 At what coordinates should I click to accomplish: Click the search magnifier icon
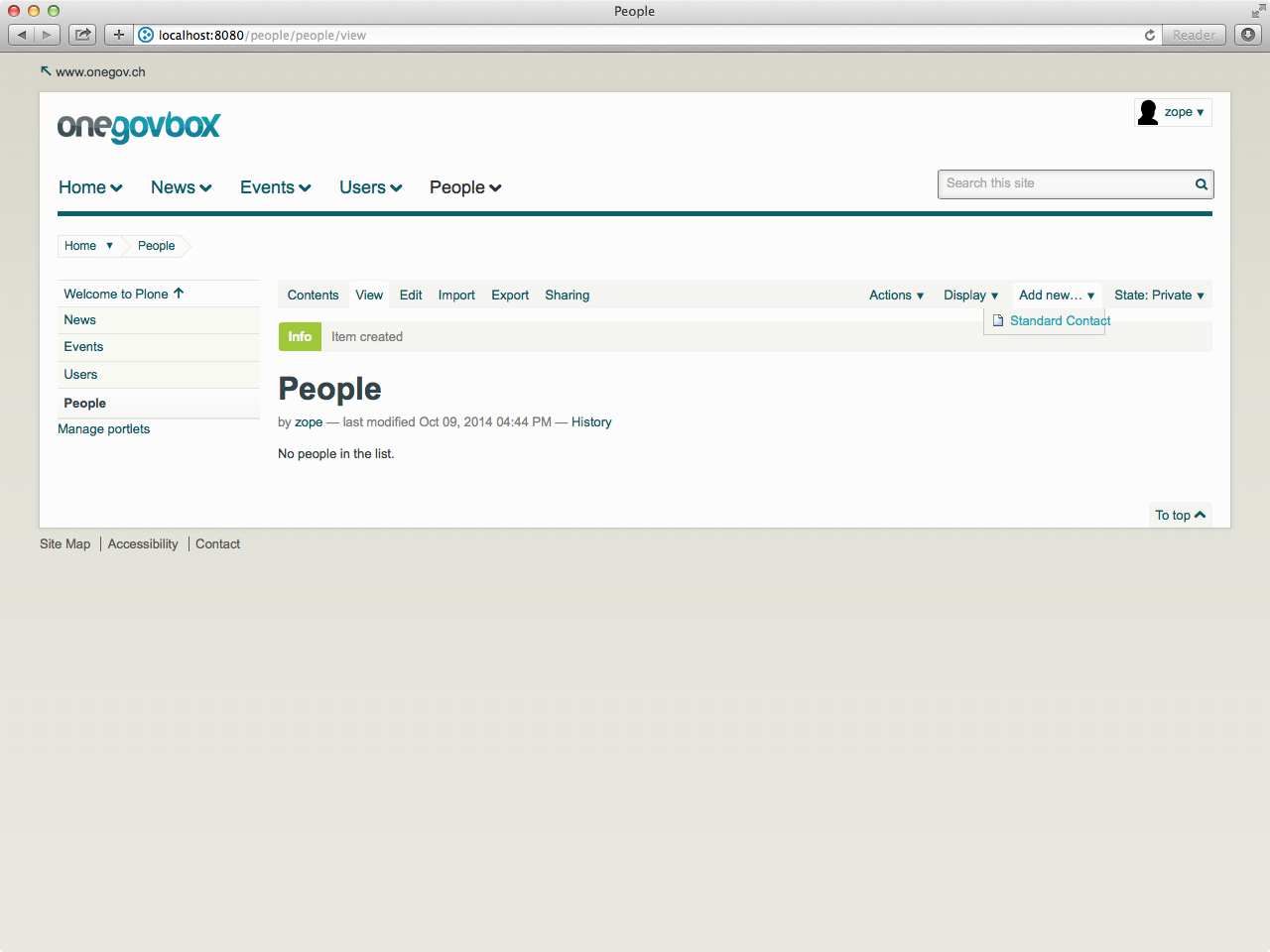pos(1201,184)
